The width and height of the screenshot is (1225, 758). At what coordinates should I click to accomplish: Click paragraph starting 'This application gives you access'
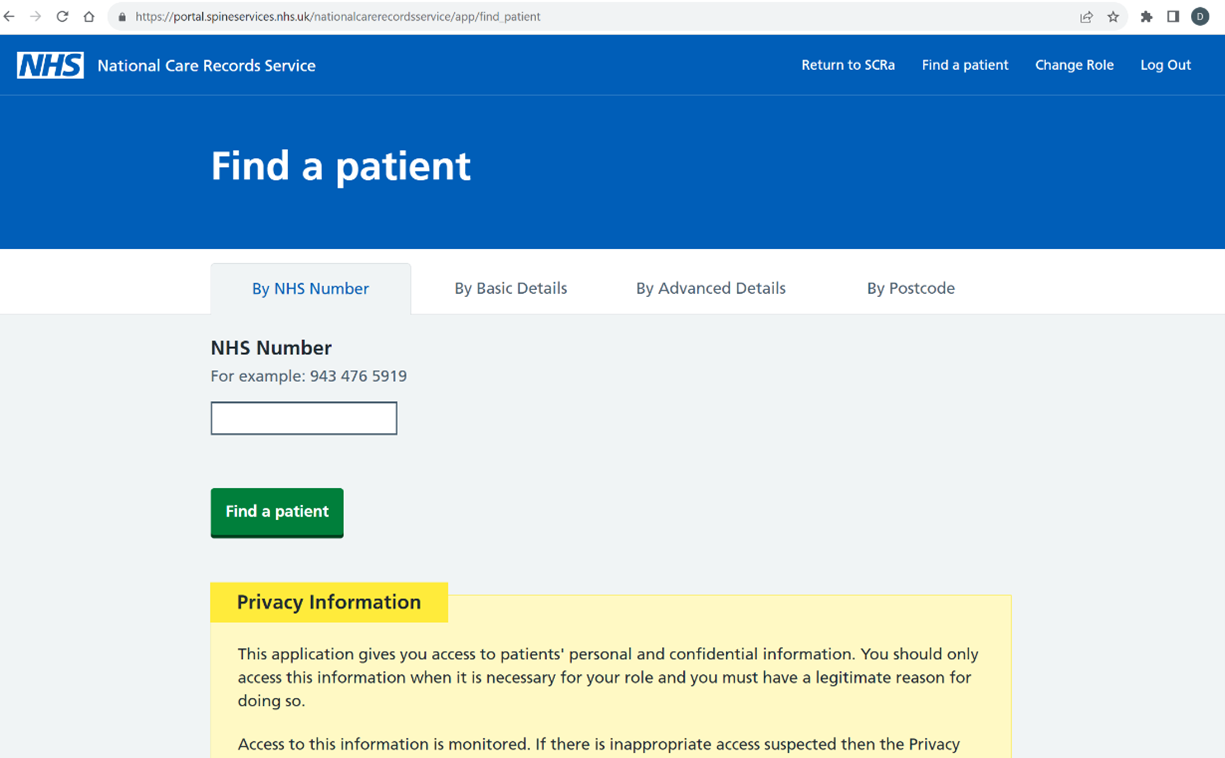[x=608, y=678]
